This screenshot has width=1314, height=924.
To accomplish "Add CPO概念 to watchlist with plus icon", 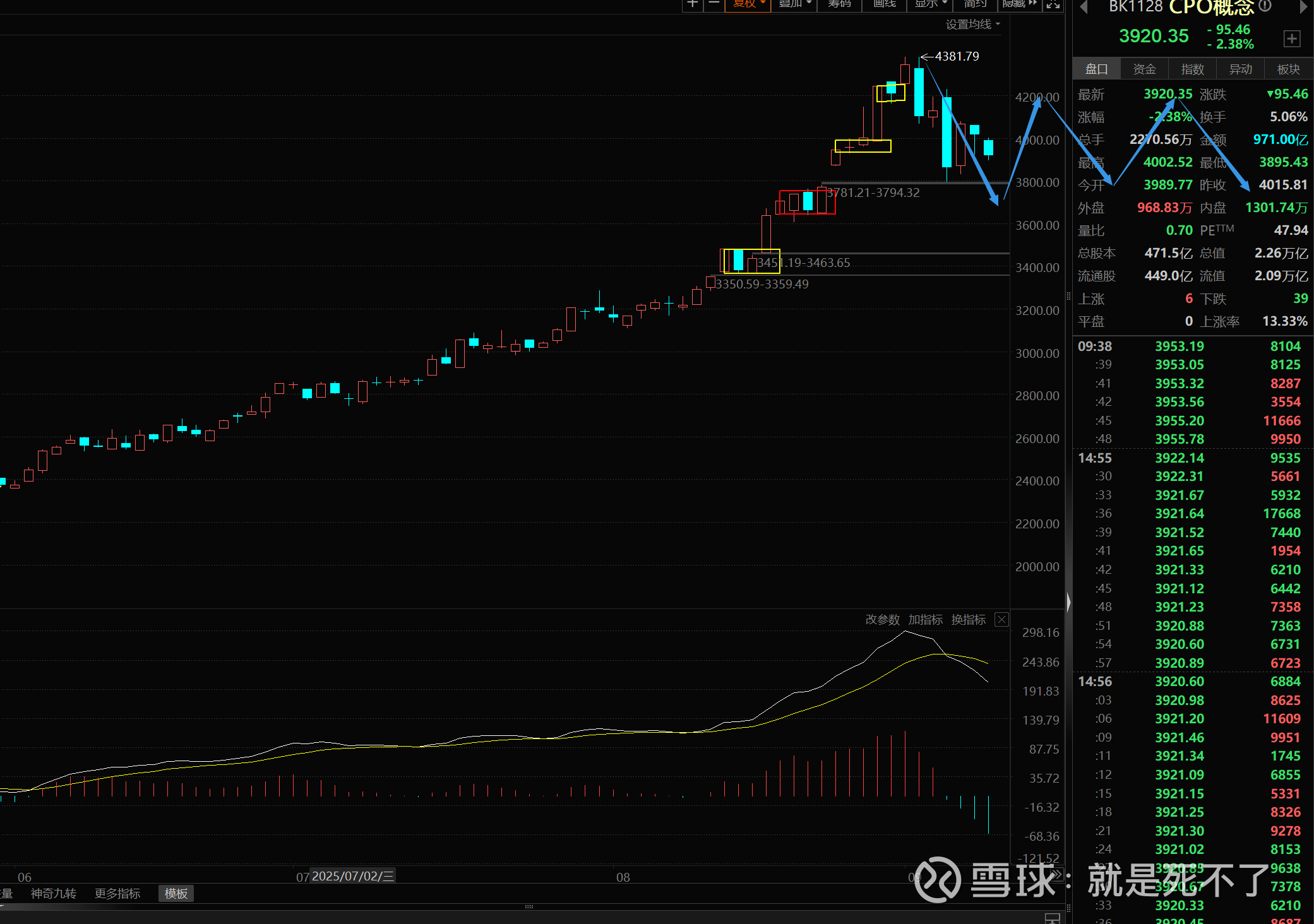I will click(1292, 38).
